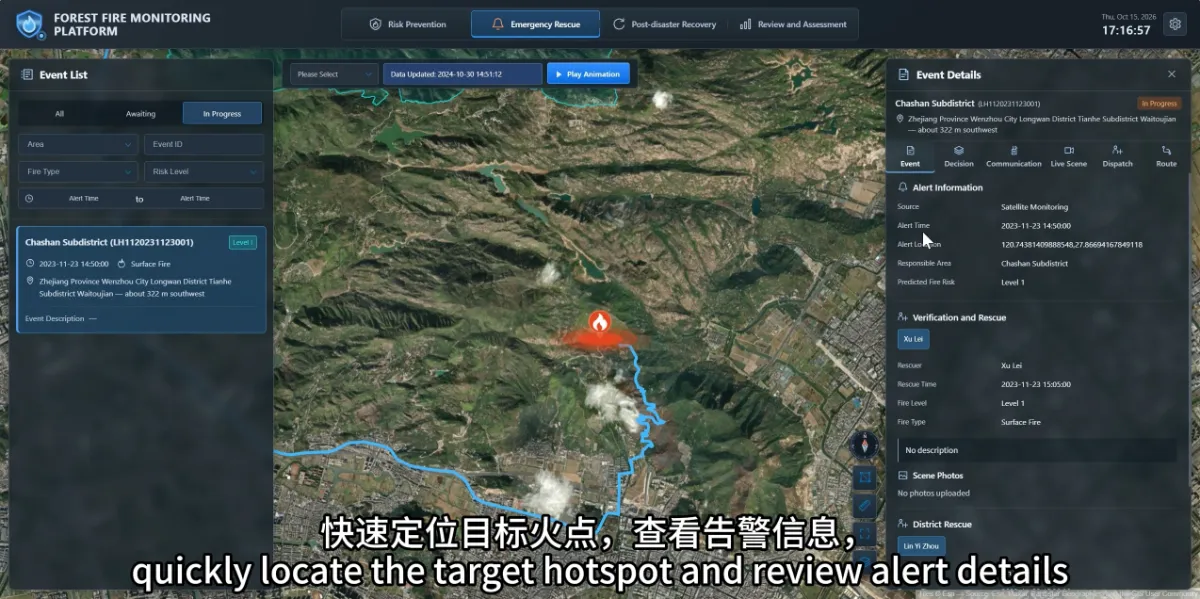Open the settings gear icon
The width and height of the screenshot is (1200, 599).
[x=1176, y=24]
